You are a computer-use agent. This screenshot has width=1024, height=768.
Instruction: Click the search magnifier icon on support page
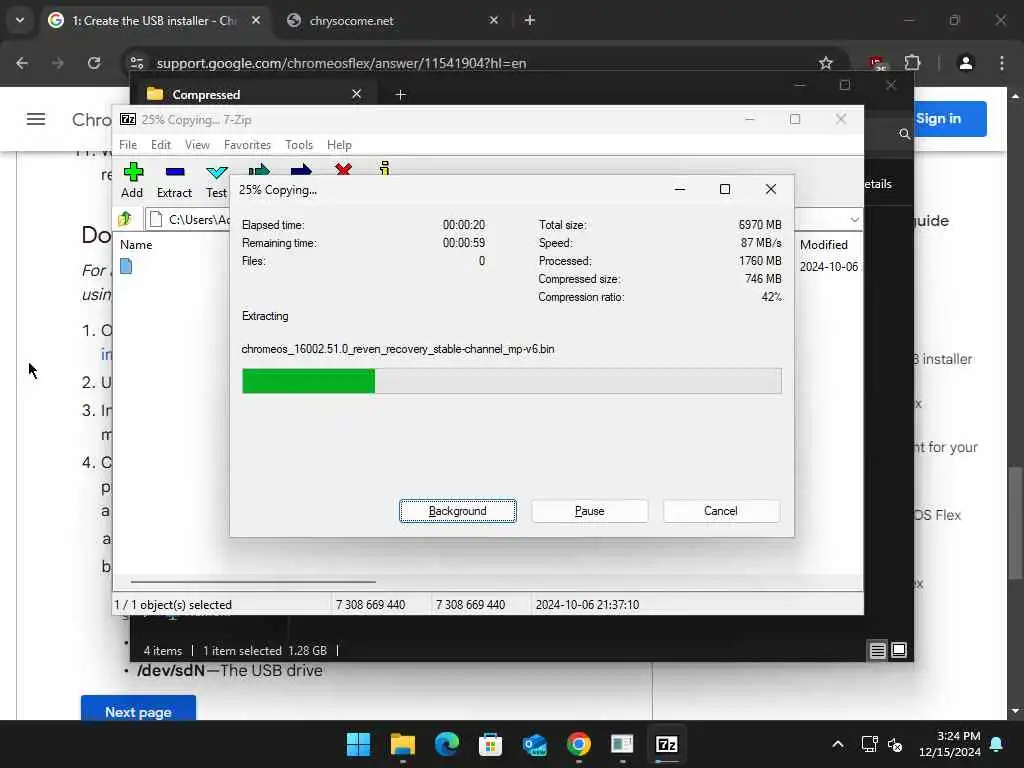(x=904, y=134)
